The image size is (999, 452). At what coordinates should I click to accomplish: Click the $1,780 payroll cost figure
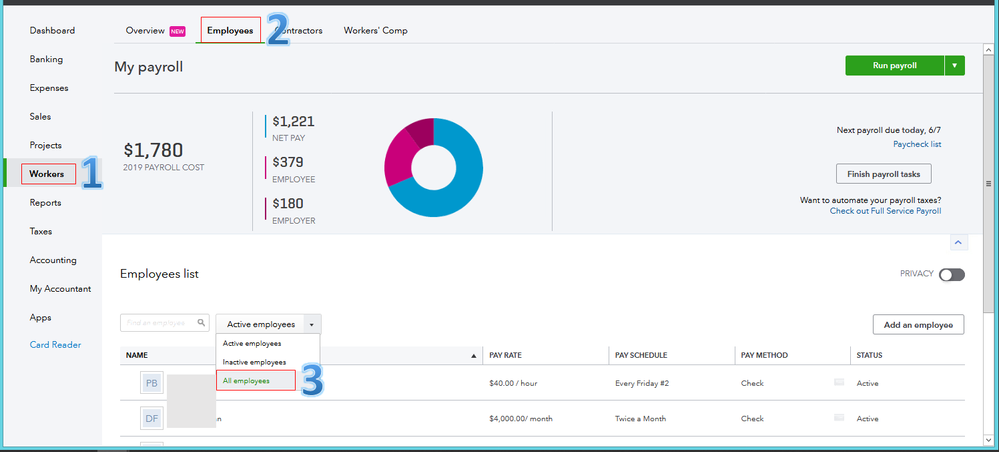[x=153, y=150]
